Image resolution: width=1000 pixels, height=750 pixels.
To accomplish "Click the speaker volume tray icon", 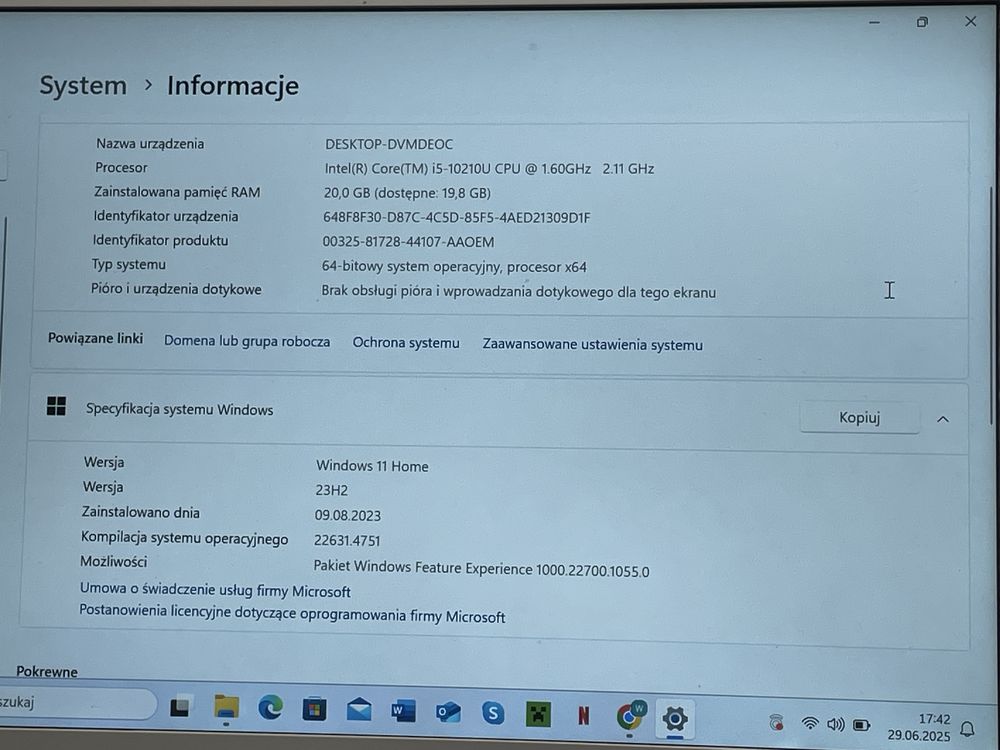I will point(835,724).
